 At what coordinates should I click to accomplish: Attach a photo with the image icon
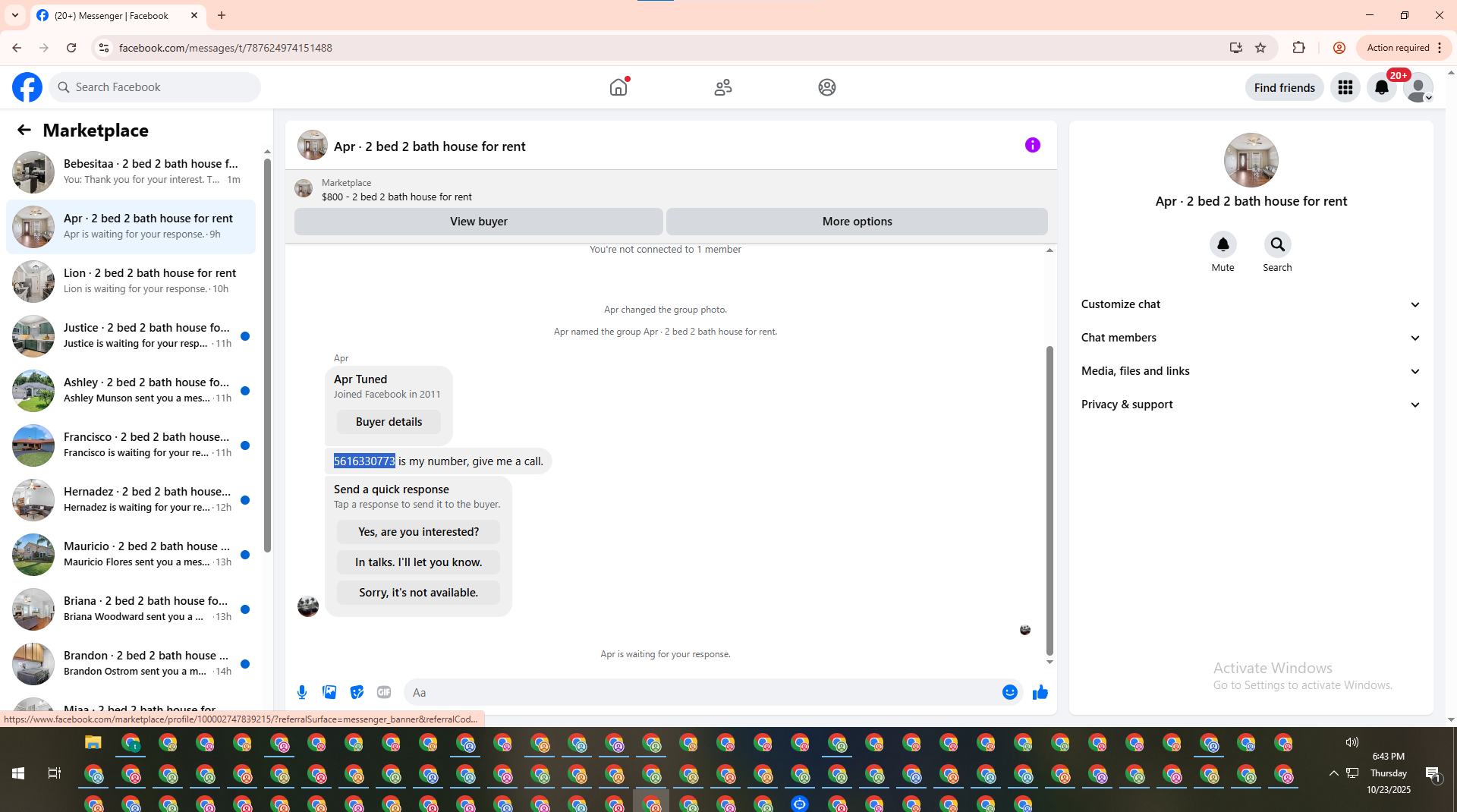329,692
